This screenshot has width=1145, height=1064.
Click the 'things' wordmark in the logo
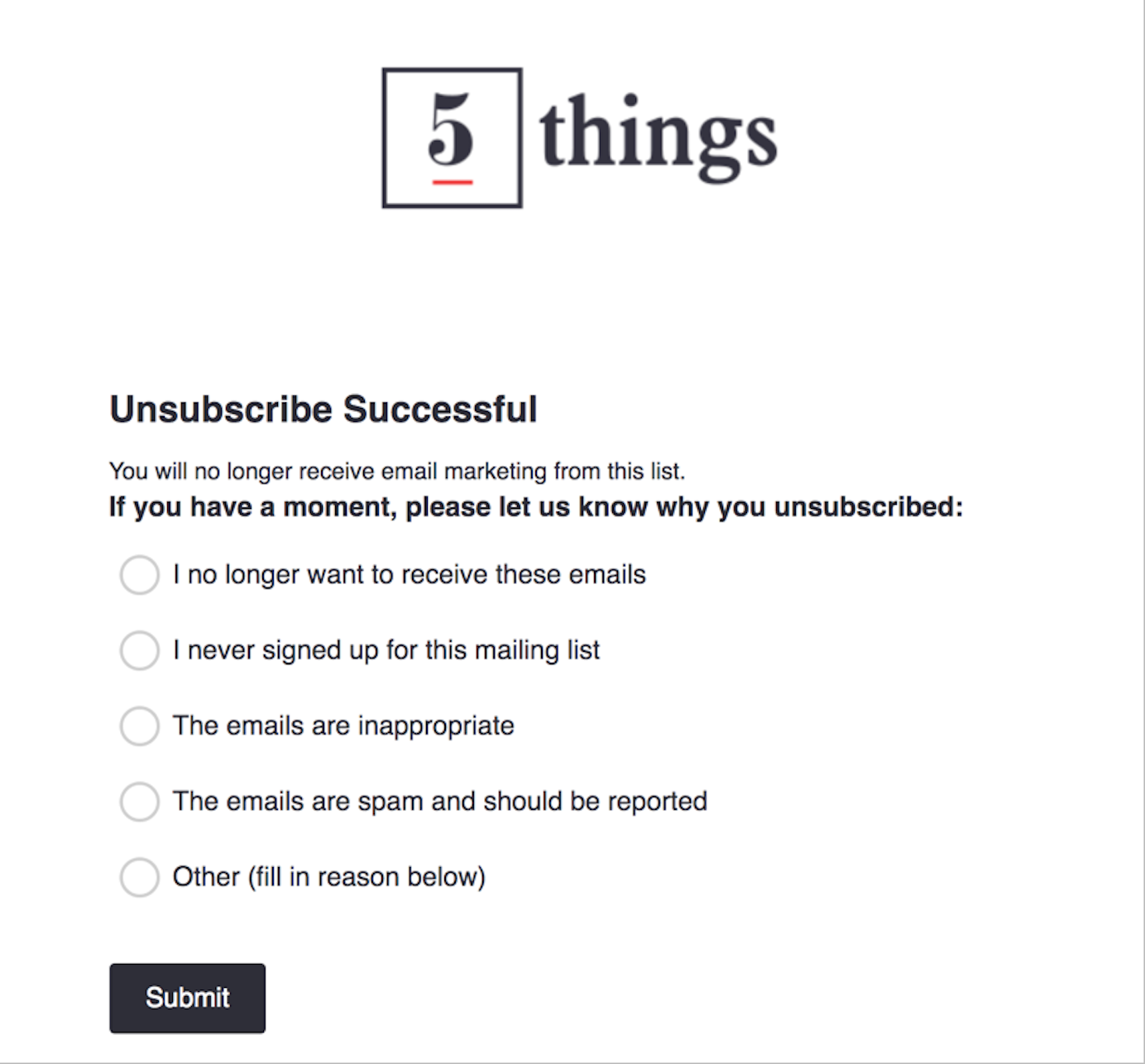tap(658, 136)
